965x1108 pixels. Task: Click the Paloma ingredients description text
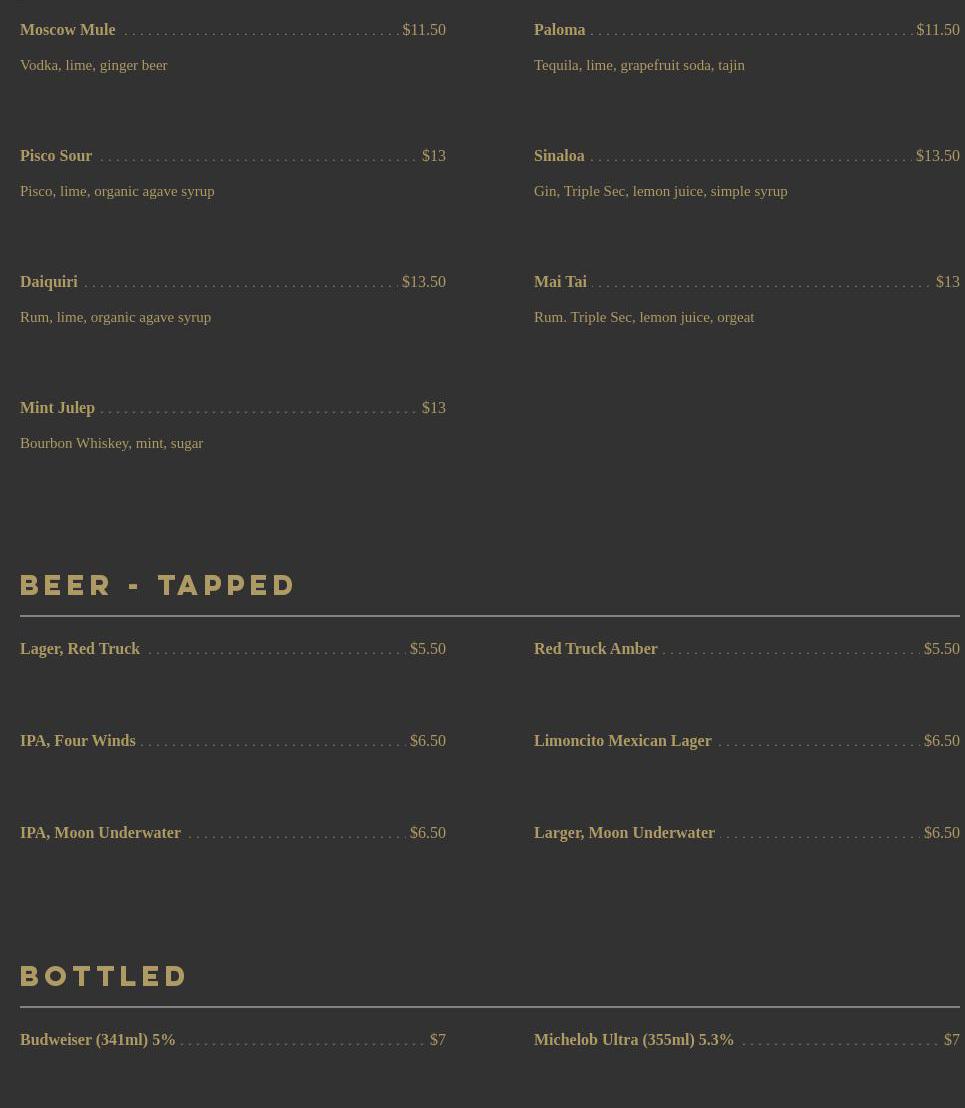pyautogui.click(x=639, y=65)
